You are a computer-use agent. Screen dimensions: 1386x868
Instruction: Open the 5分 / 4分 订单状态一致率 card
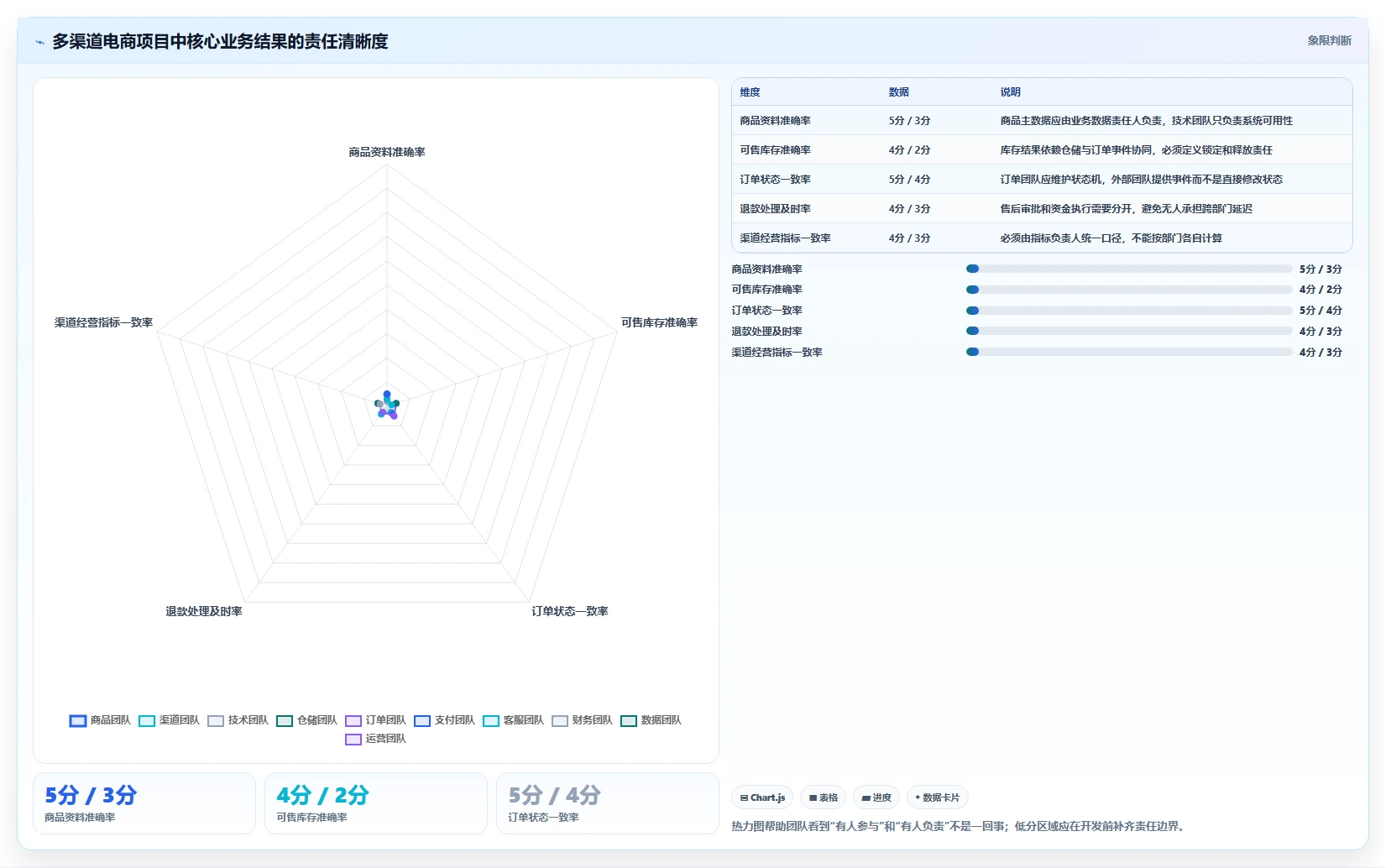(608, 803)
